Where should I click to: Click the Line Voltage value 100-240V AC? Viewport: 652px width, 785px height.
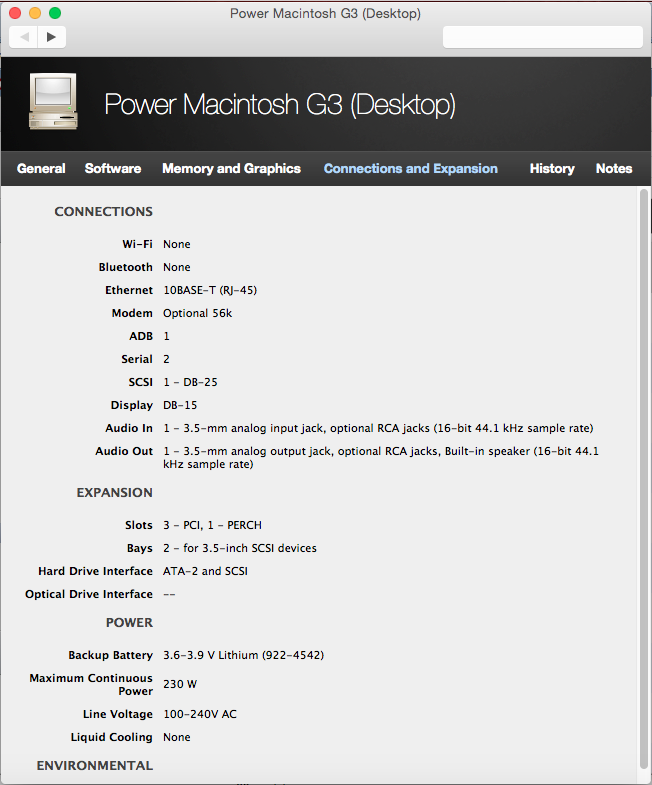pyautogui.click(x=200, y=714)
